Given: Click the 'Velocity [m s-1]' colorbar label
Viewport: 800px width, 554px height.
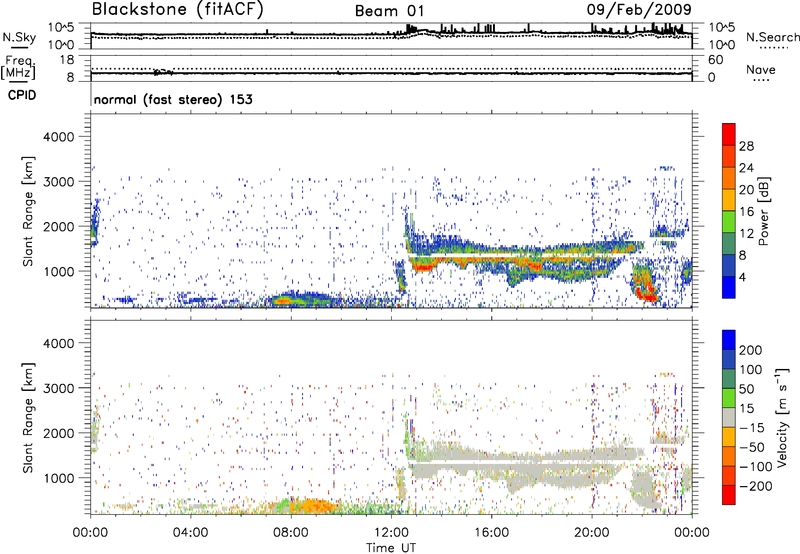Looking at the screenshot, I should (782, 417).
